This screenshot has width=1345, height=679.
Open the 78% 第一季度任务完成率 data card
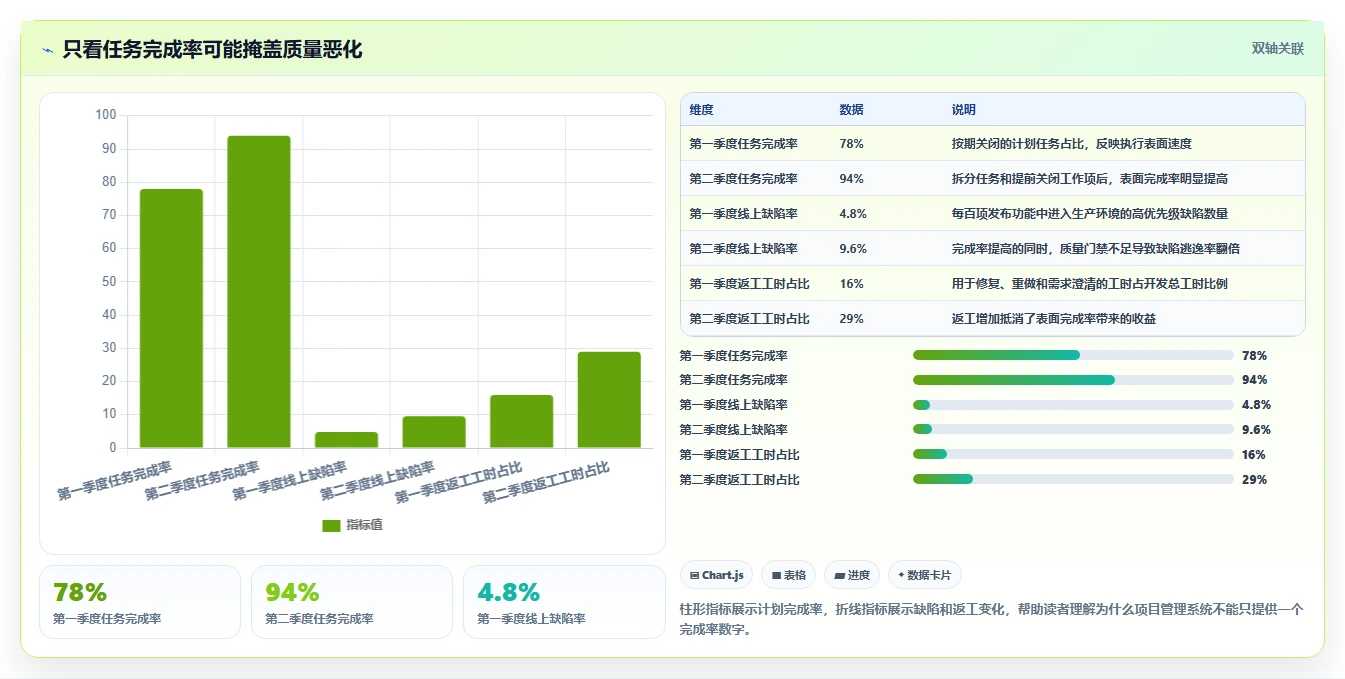(140, 602)
